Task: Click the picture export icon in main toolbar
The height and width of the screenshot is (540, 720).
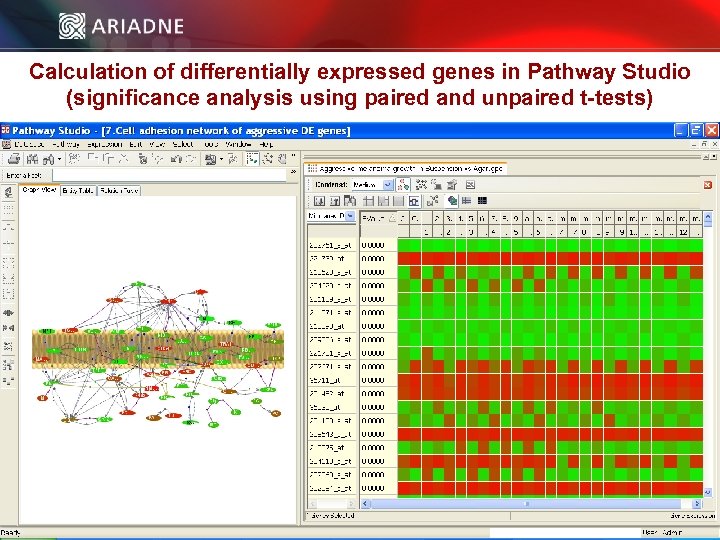Action: (210, 159)
